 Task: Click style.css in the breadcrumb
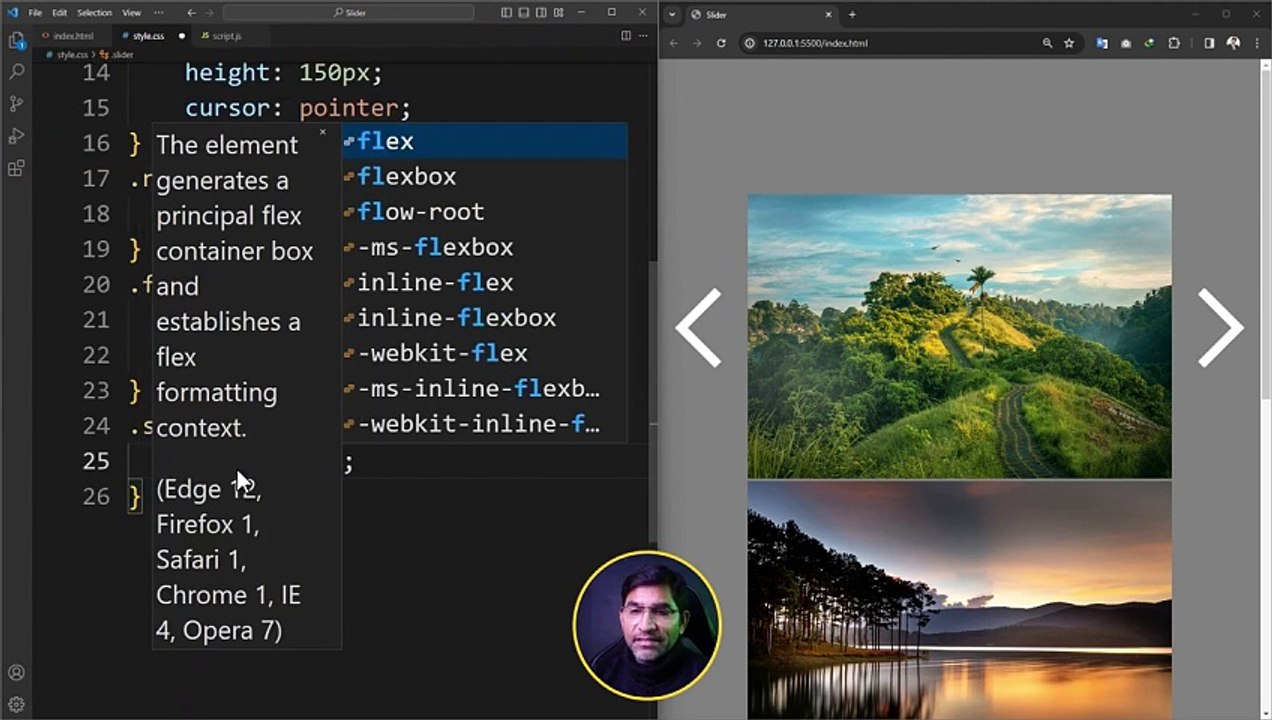(x=71, y=55)
